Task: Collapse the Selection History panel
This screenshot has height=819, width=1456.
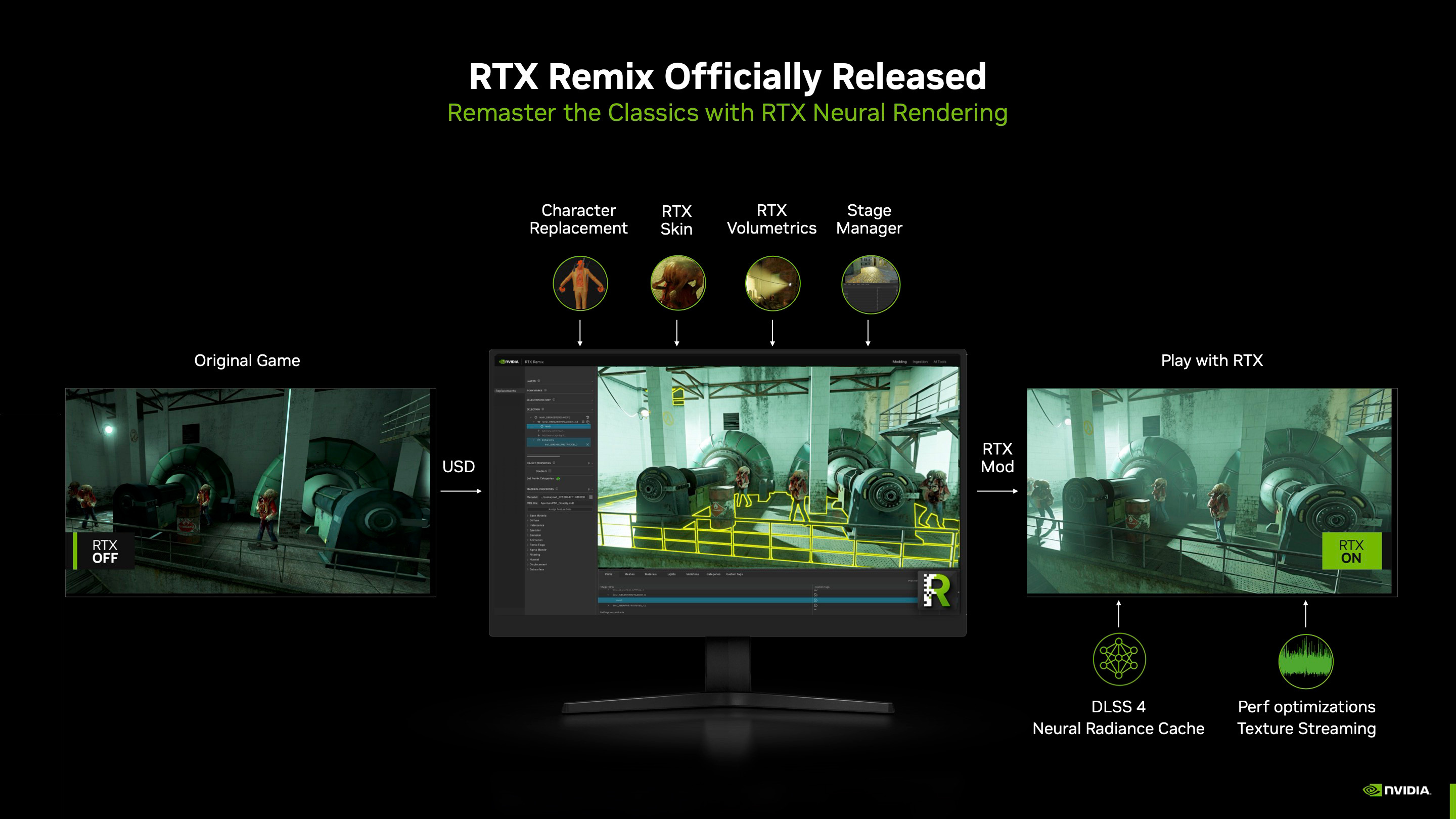Action: pyautogui.click(x=593, y=400)
